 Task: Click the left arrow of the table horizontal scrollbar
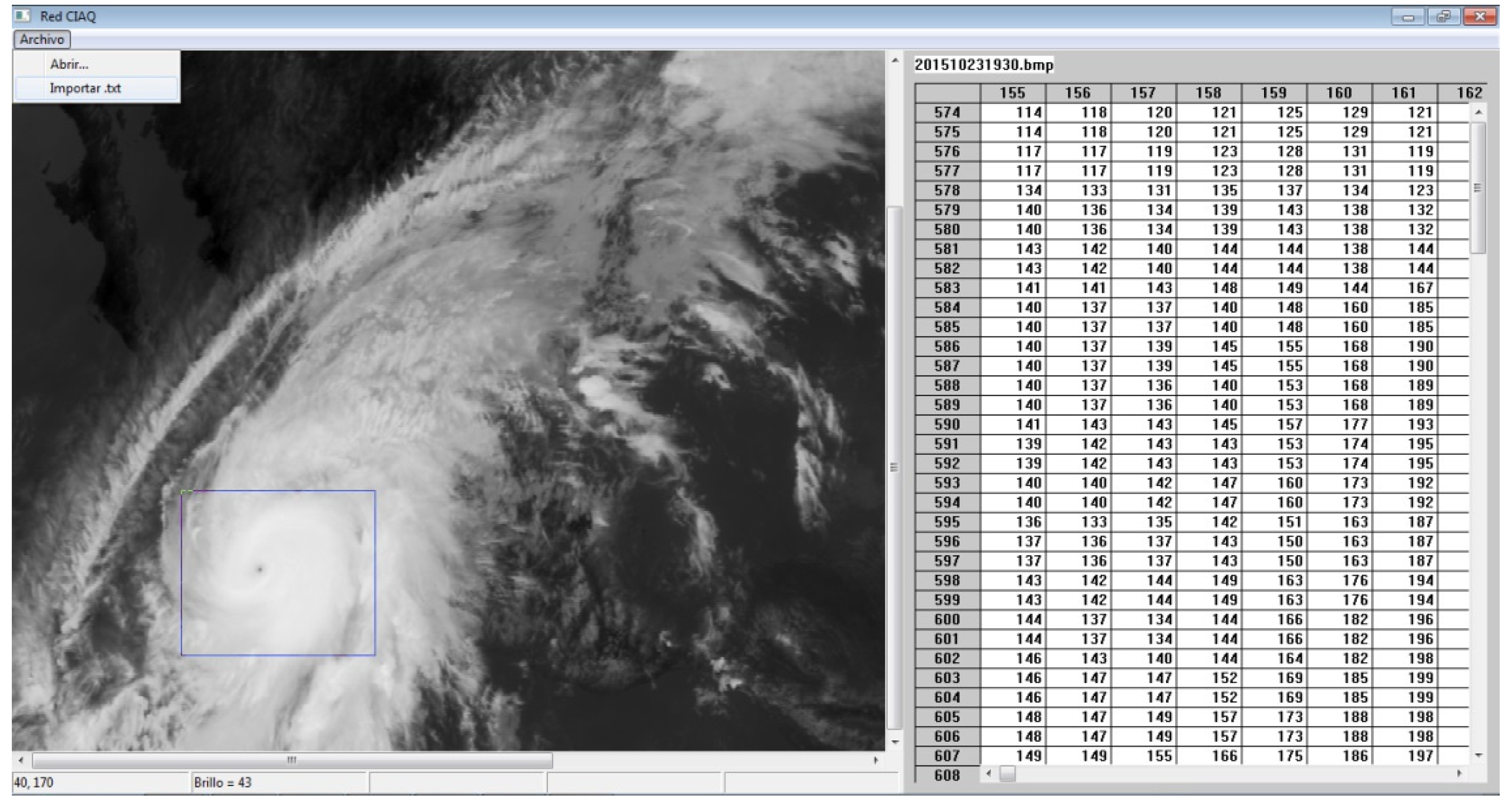pos(990,773)
